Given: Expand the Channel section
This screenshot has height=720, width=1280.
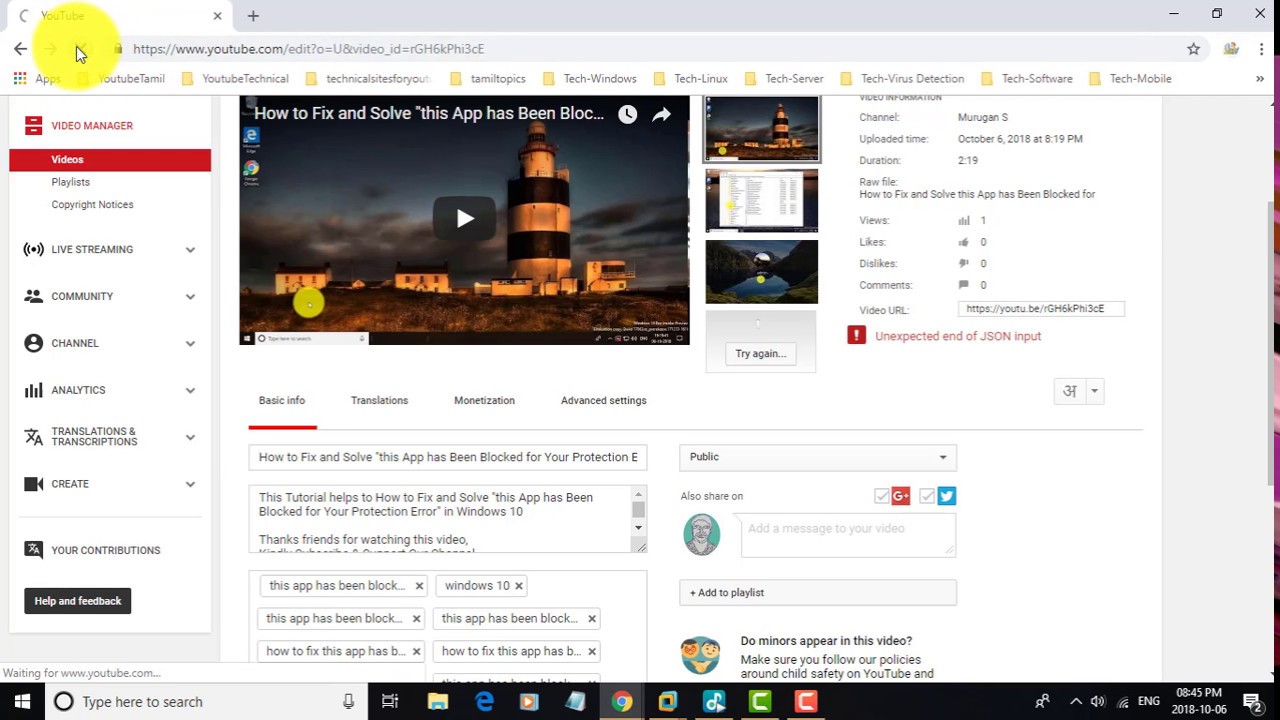Looking at the screenshot, I should 190,344.
